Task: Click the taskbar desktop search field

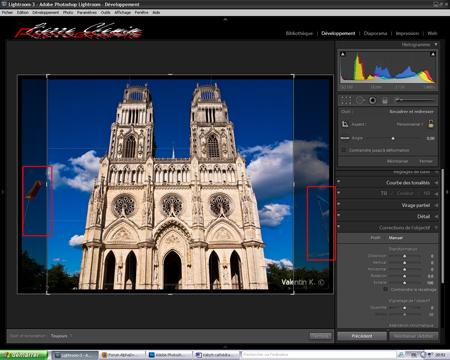Action: pyautogui.click(x=318, y=355)
